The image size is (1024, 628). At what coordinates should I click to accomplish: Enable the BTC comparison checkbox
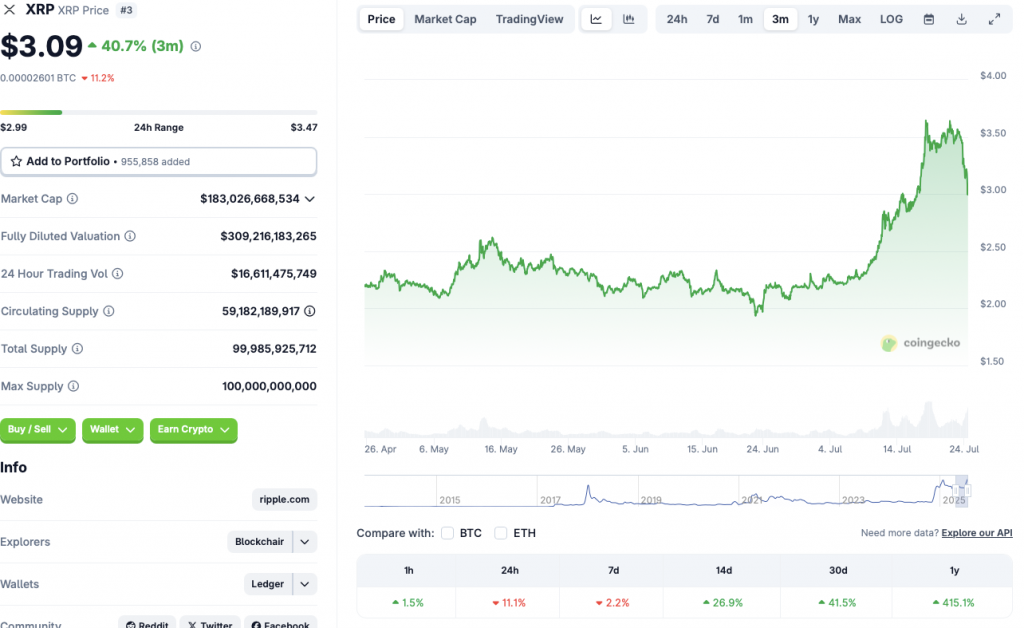(x=447, y=534)
